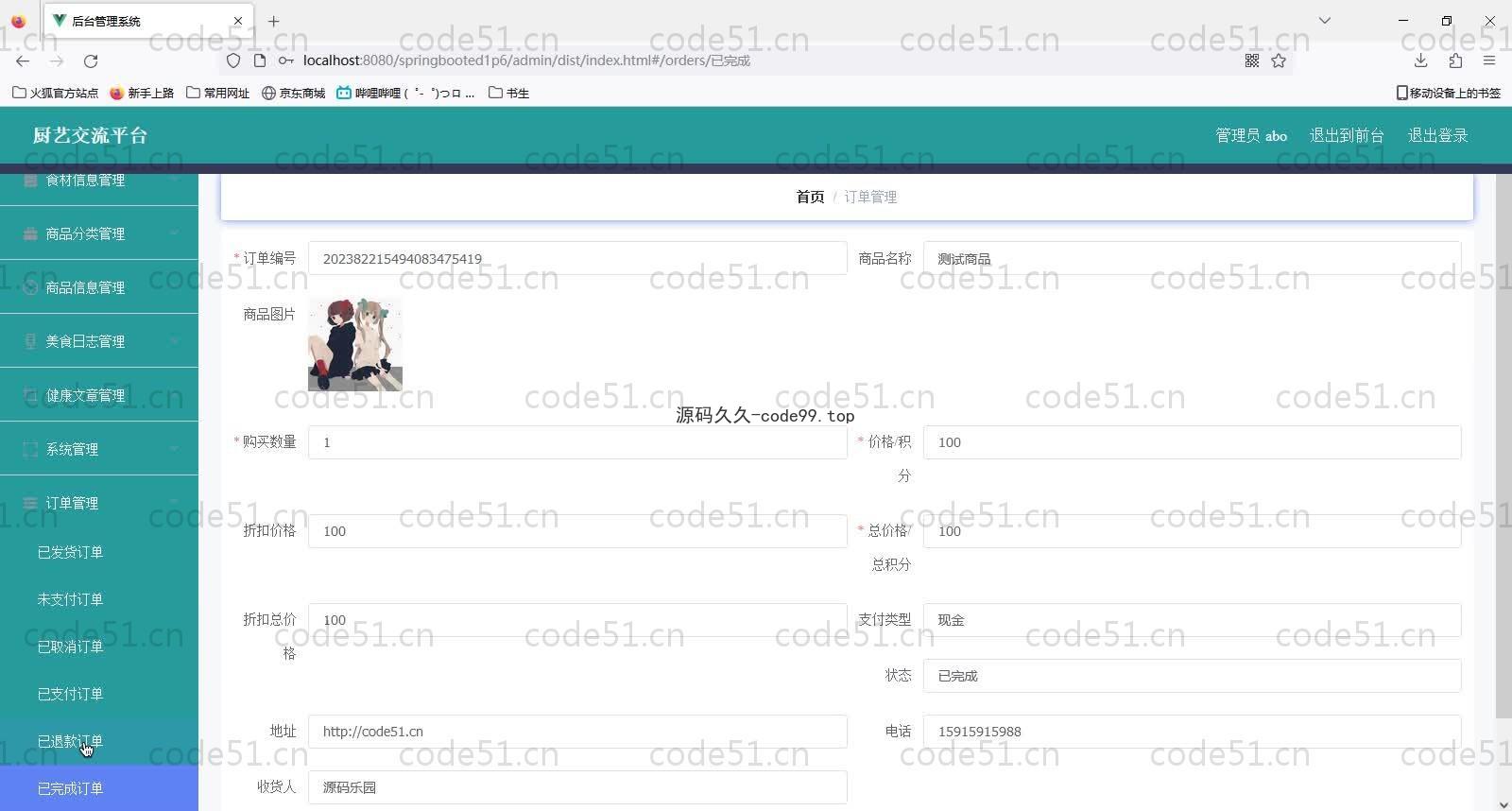The height and width of the screenshot is (811, 1512).
Task: Select 已发货订单 in the sidebar
Action: tap(99, 552)
